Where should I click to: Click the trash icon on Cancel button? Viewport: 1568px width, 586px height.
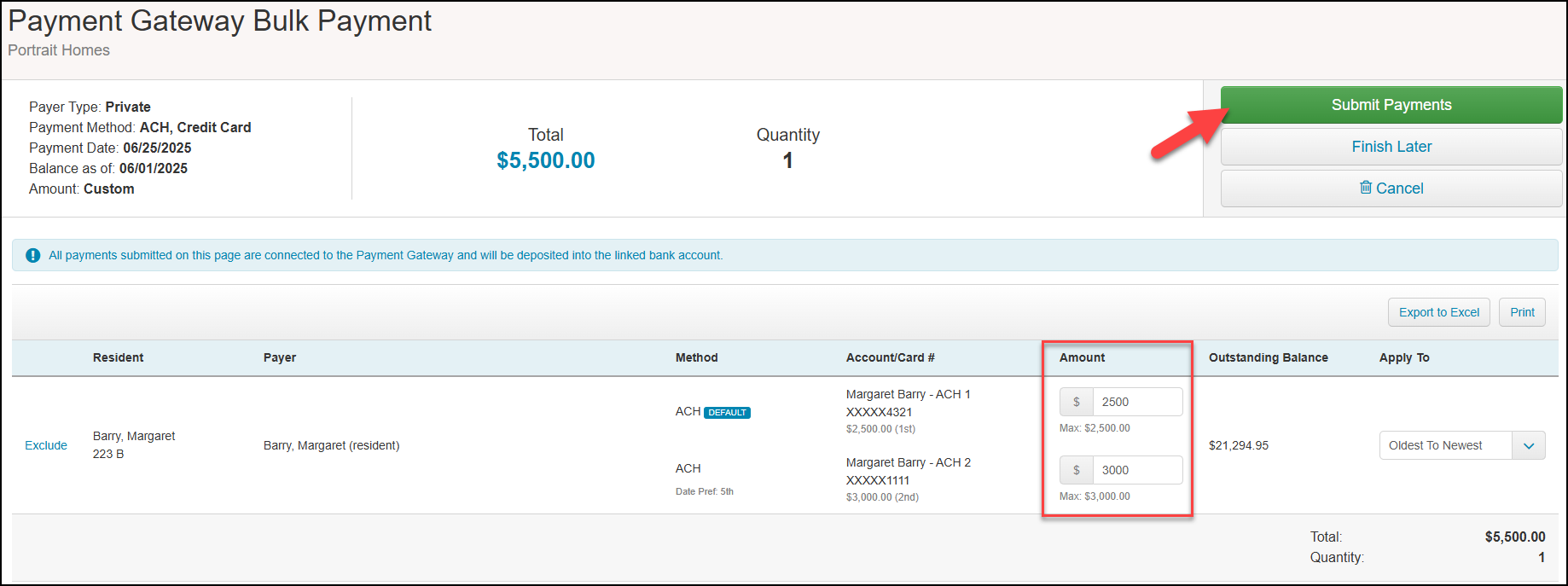[x=1366, y=188]
